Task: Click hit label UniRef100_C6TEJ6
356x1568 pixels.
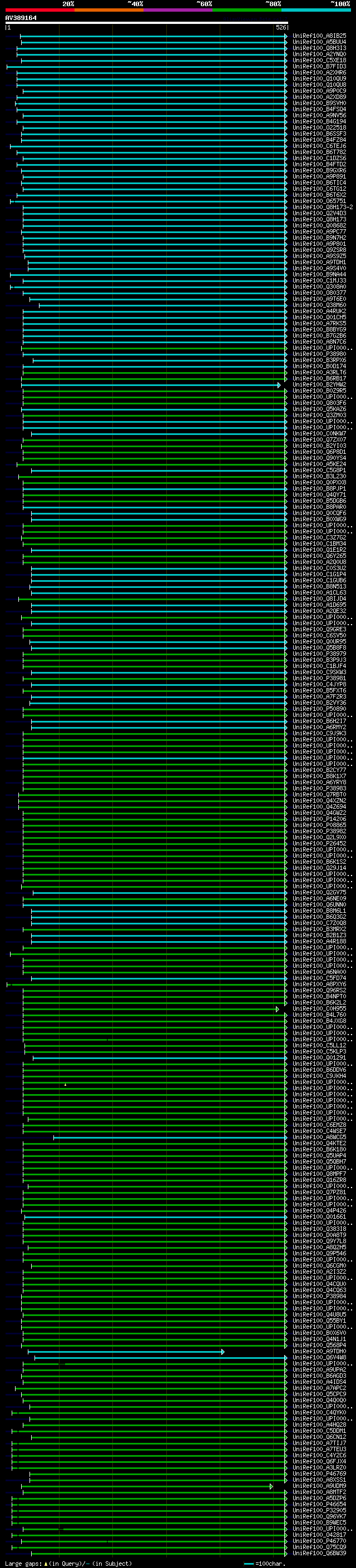Action: 319,146
